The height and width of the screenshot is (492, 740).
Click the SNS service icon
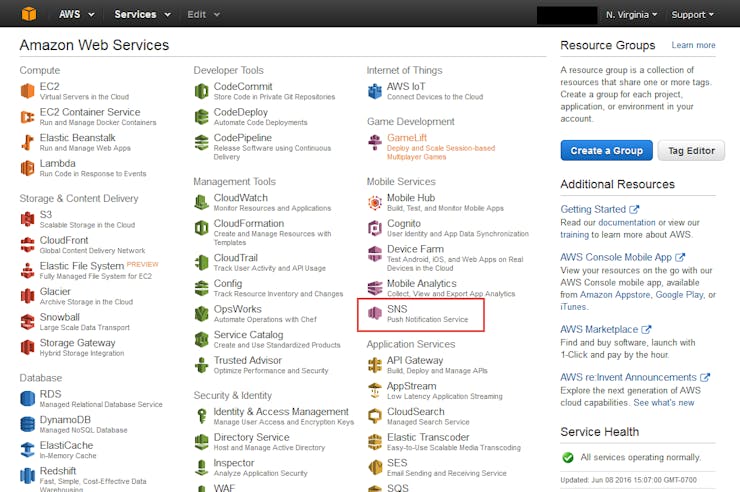pos(375,313)
